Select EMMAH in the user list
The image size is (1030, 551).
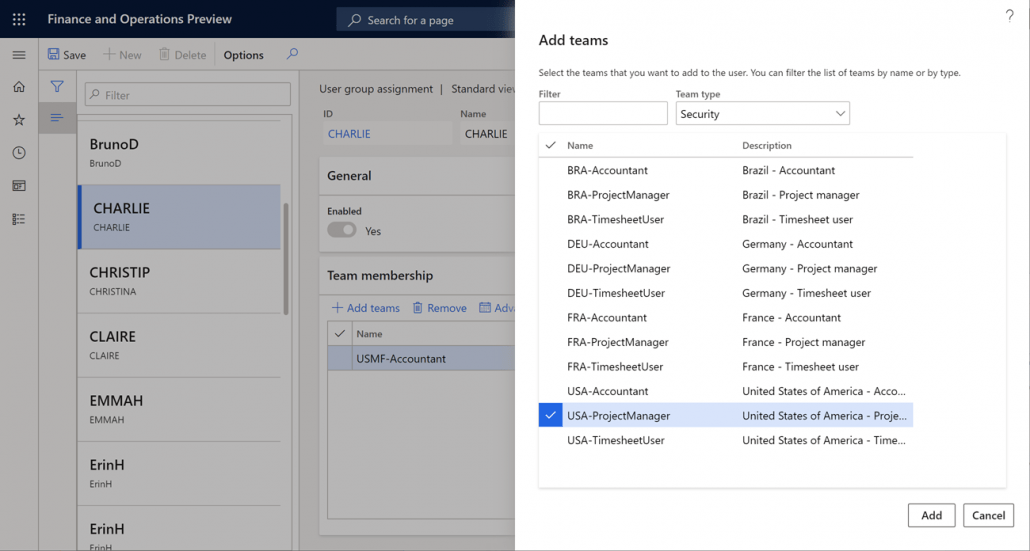(x=179, y=409)
